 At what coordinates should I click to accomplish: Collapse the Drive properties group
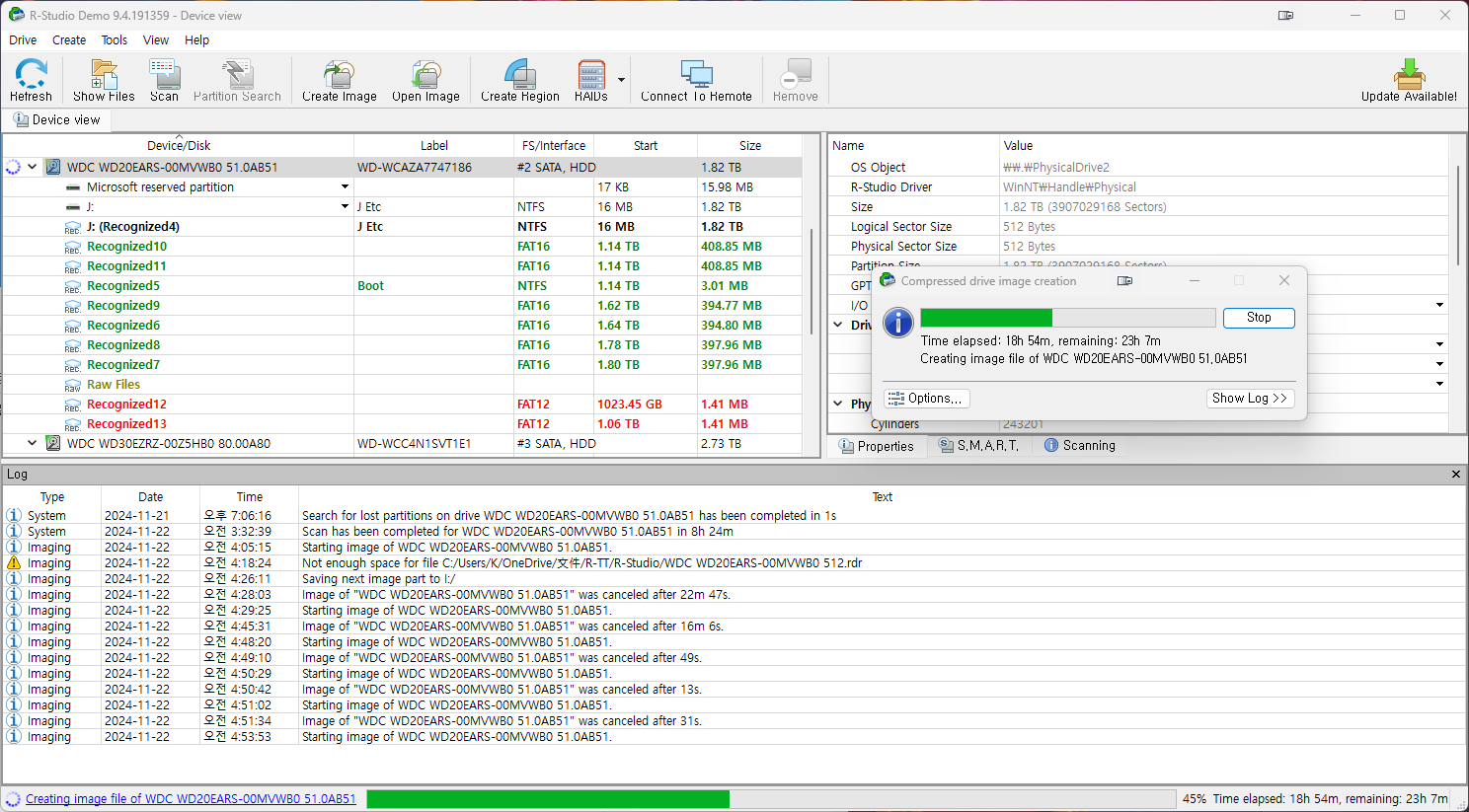[838, 325]
